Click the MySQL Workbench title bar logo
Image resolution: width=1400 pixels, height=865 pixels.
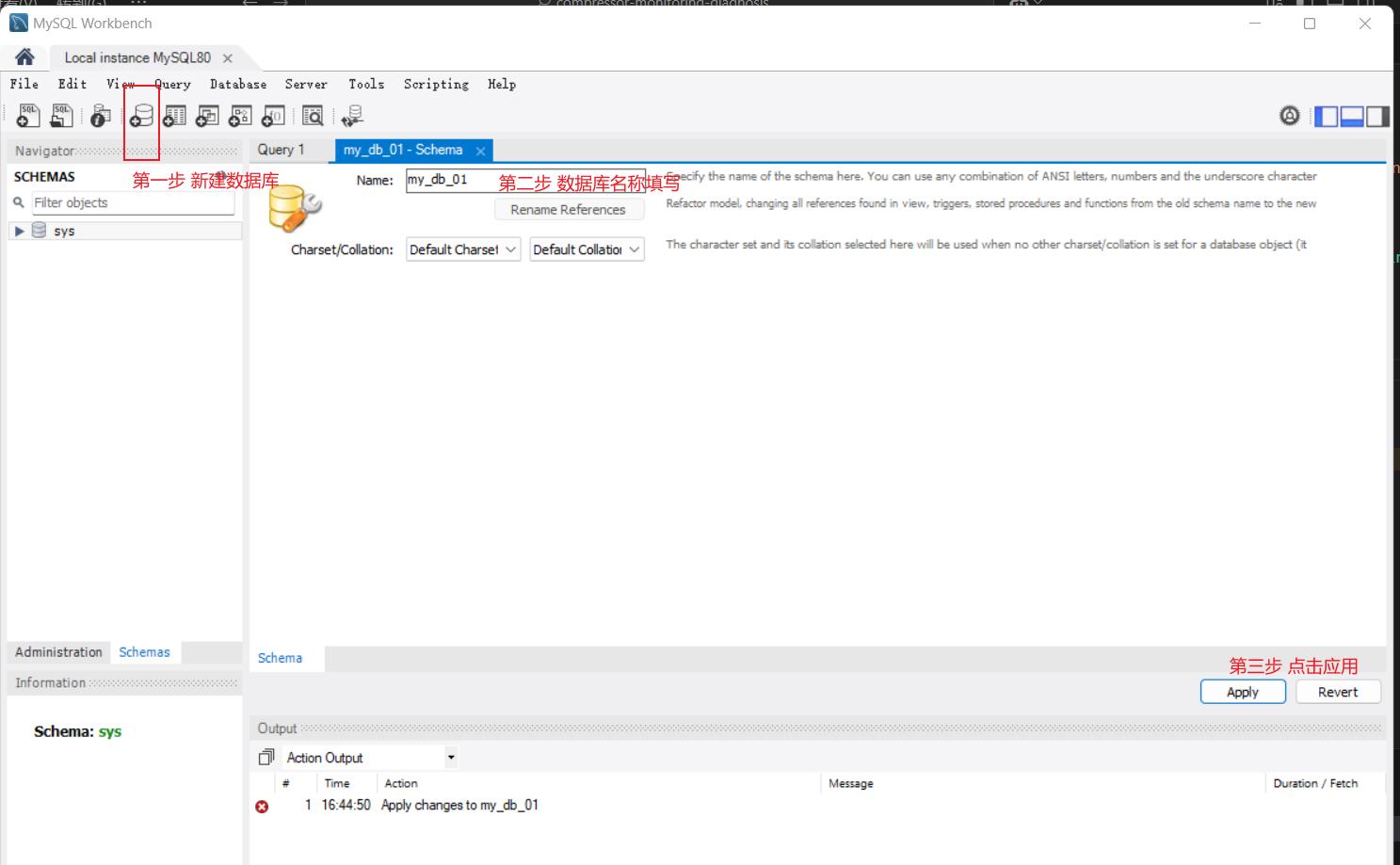[x=19, y=23]
